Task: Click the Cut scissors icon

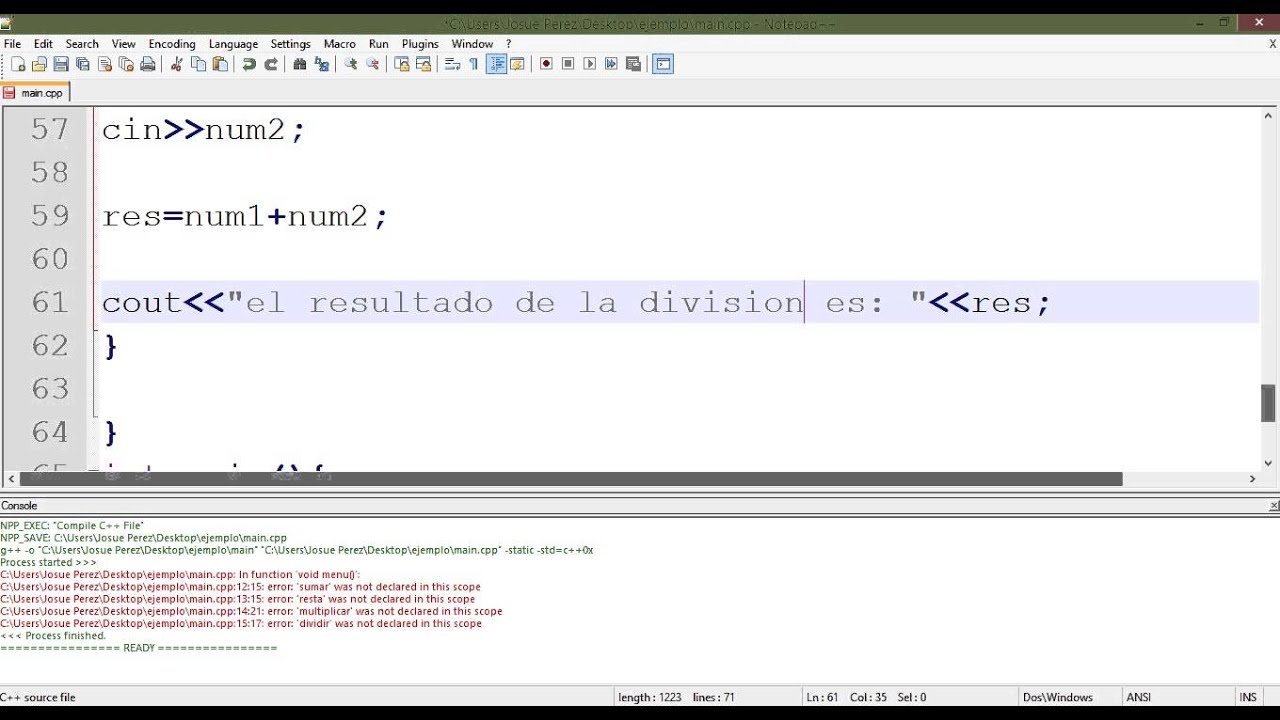Action: (177, 64)
